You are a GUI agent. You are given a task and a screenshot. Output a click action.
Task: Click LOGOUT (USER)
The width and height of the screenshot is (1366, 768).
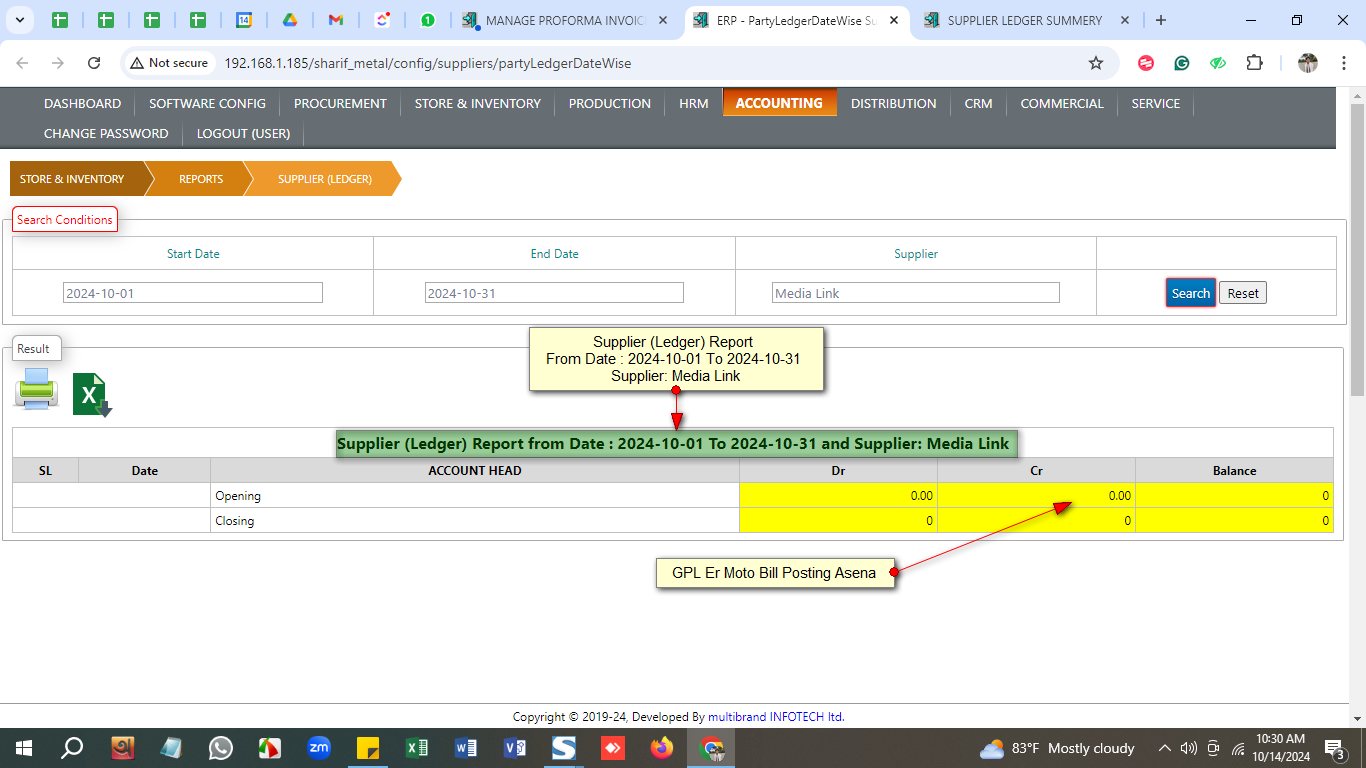tap(243, 133)
